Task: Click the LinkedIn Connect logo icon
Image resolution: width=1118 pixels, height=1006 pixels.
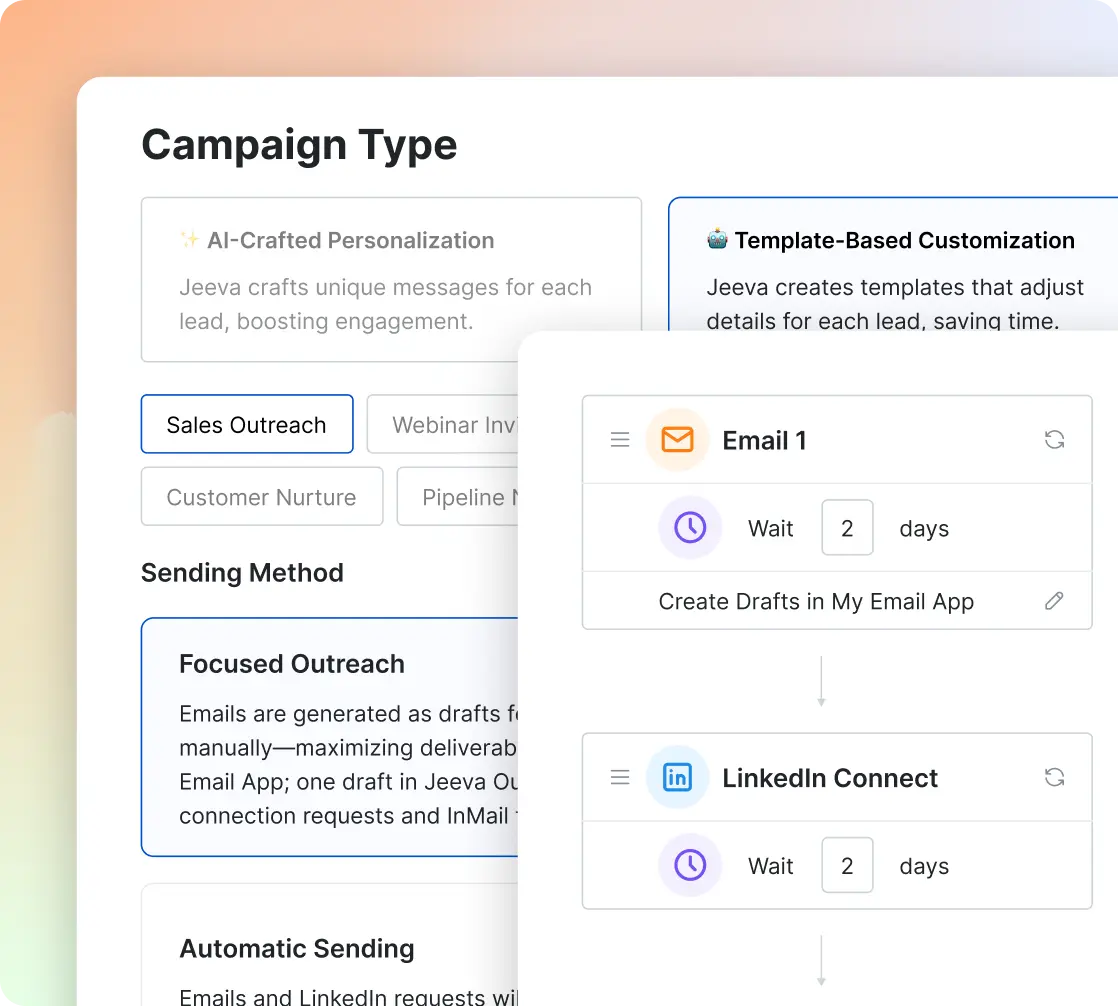Action: [x=677, y=777]
